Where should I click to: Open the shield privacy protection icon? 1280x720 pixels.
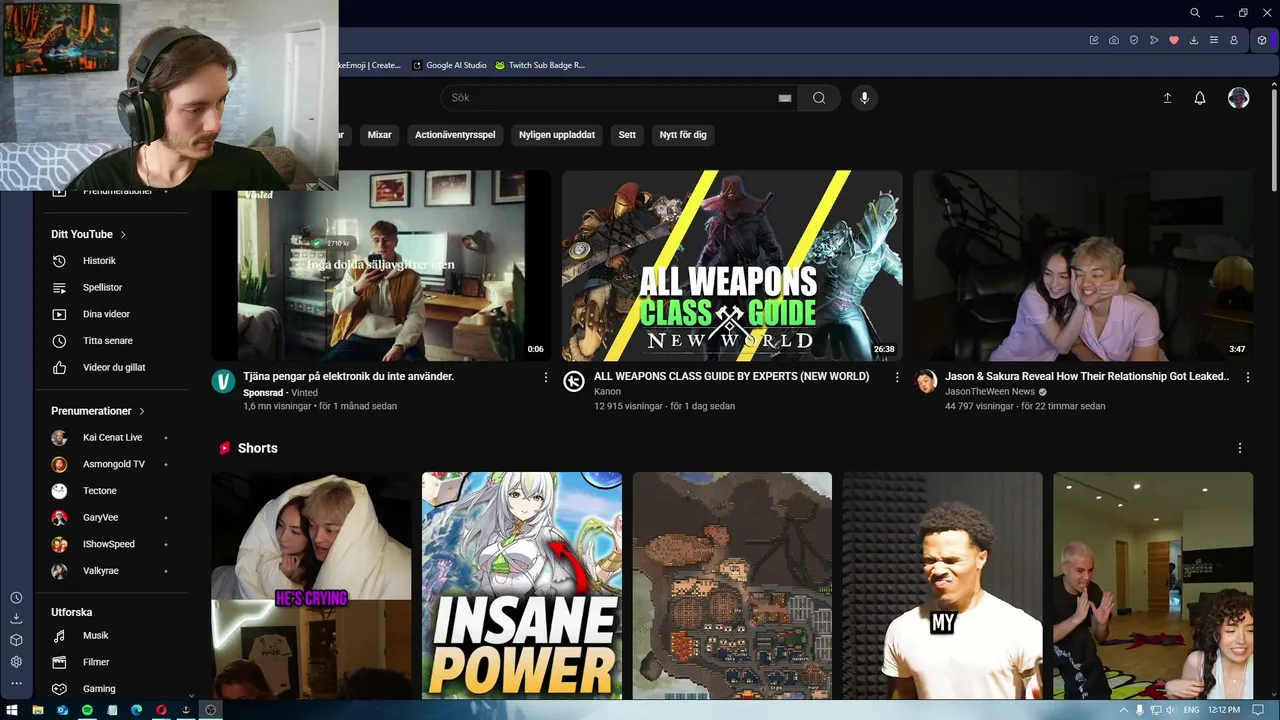click(1134, 40)
